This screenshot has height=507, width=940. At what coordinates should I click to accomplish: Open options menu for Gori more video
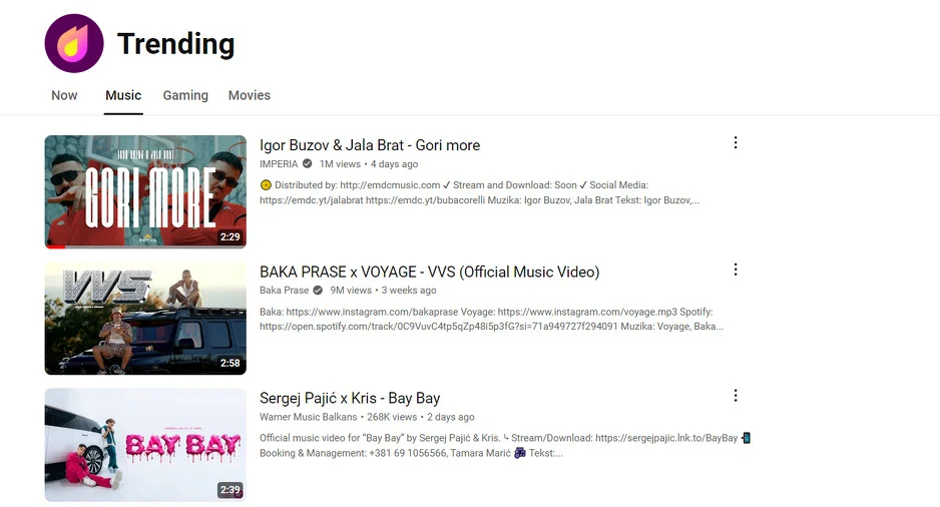(735, 143)
